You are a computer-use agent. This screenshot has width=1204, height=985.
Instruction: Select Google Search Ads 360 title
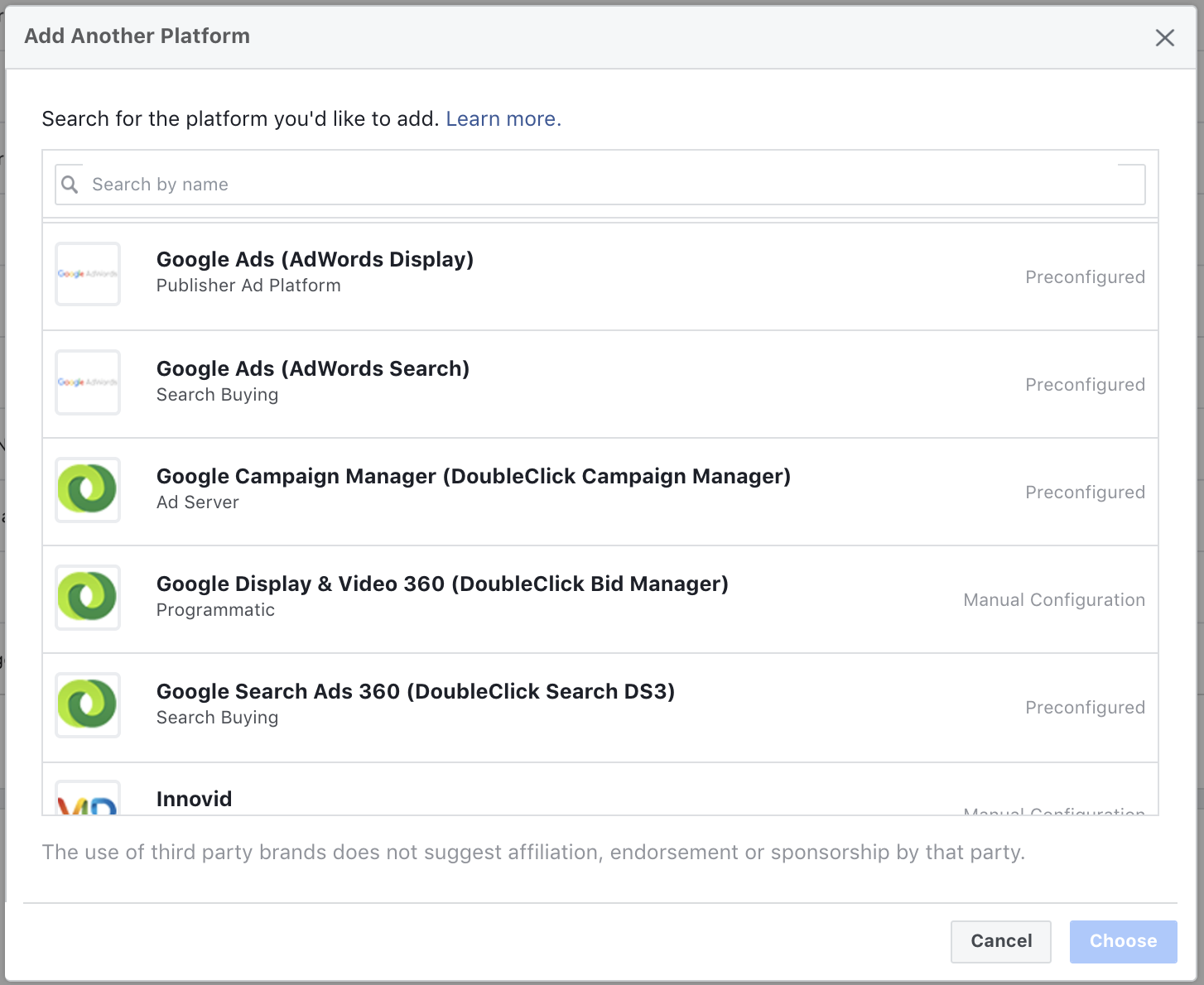pyautogui.click(x=416, y=691)
